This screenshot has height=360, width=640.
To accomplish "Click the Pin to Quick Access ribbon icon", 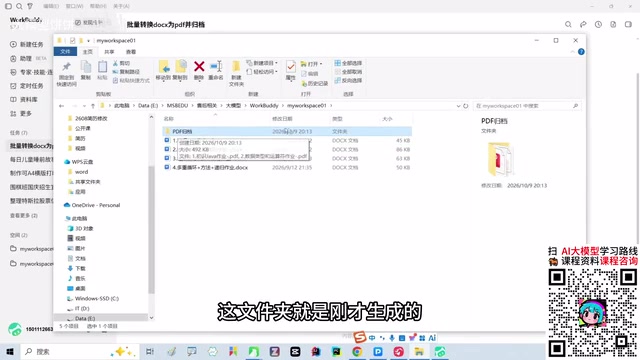I will tap(66, 73).
